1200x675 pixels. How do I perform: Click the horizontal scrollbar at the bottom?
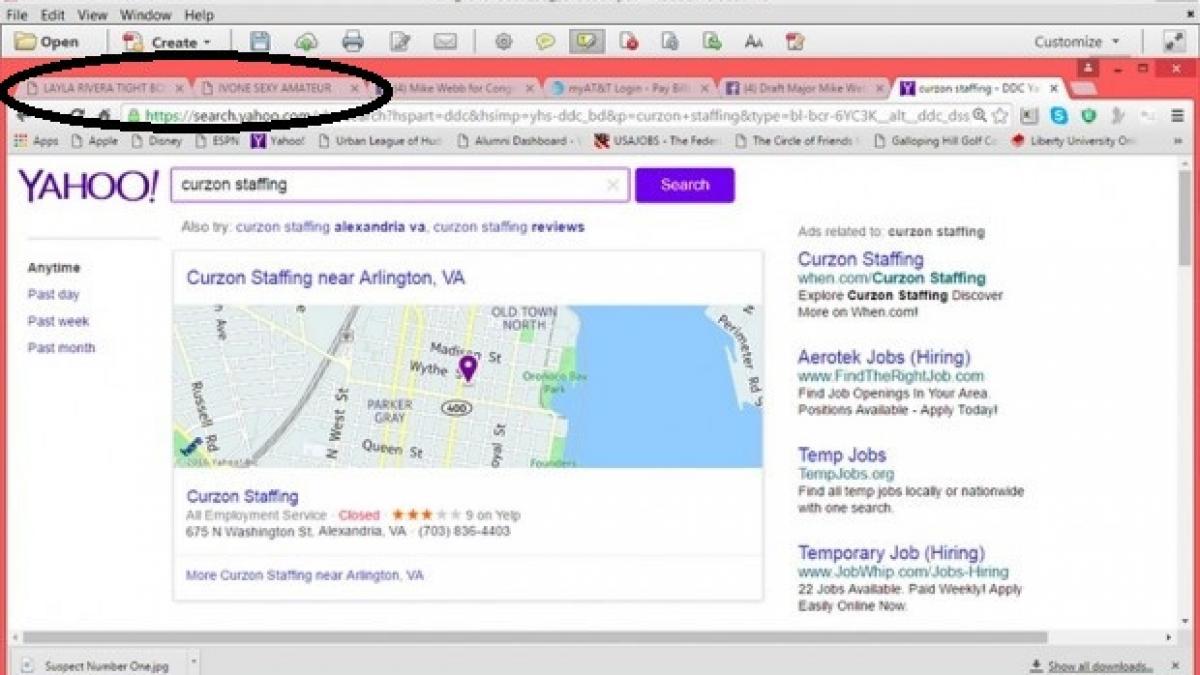tap(535, 637)
